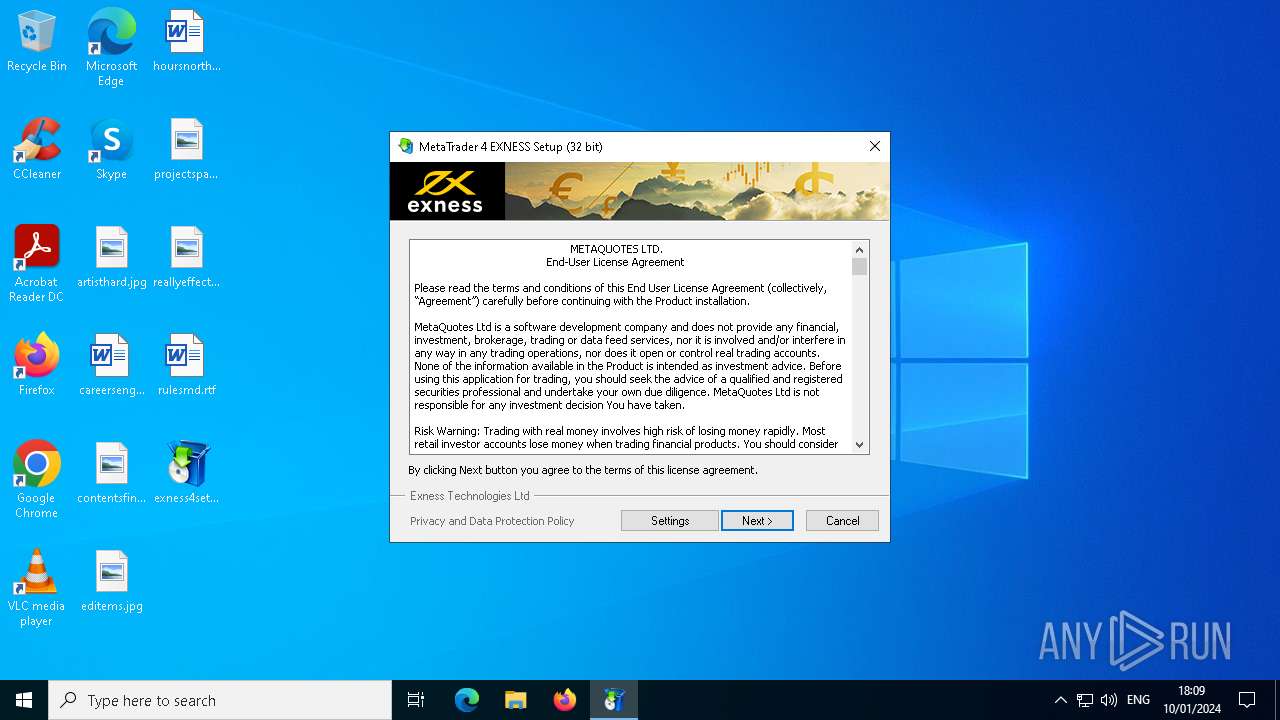Click MetaTrader setup title bar icon

point(405,146)
